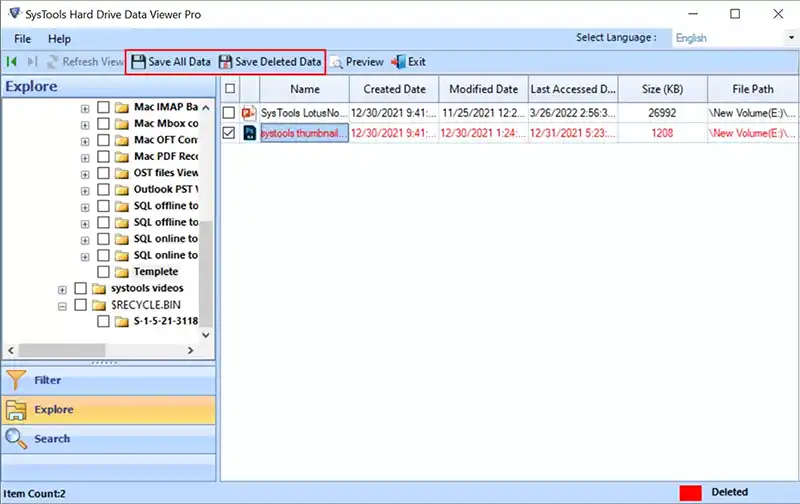Image resolution: width=800 pixels, height=504 pixels.
Task: Check the Outlook PST folder checkbox
Action: [x=104, y=189]
